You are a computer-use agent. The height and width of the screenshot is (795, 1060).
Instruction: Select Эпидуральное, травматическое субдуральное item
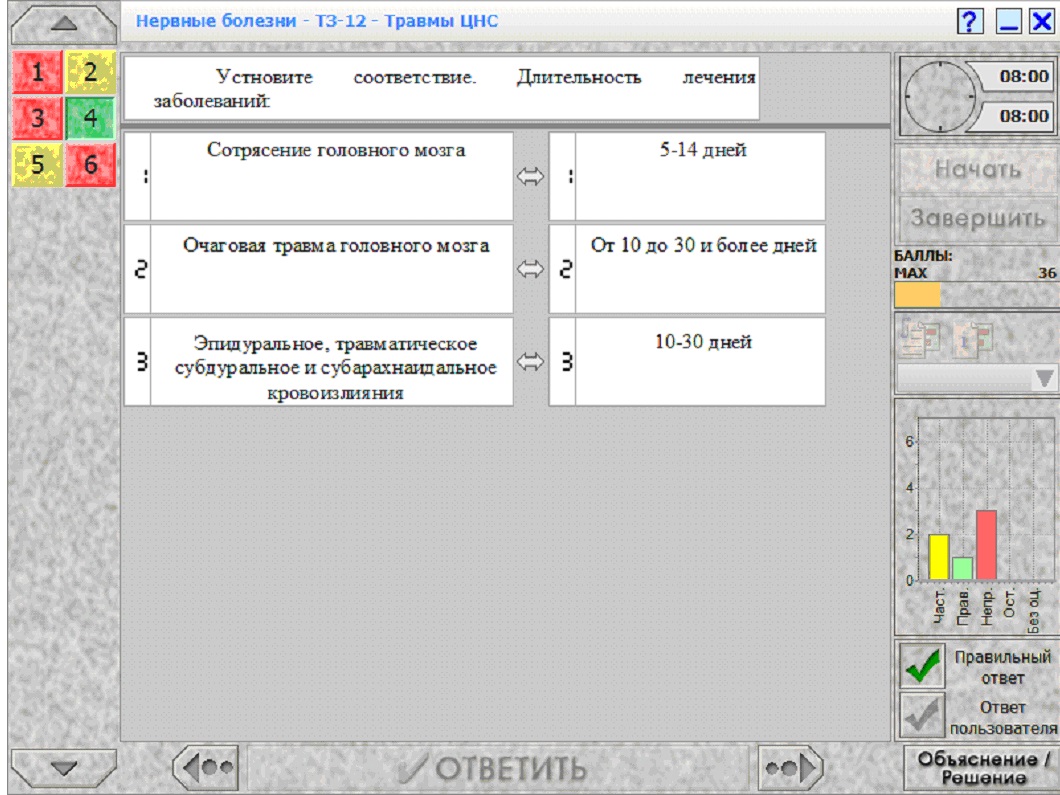[332, 362]
